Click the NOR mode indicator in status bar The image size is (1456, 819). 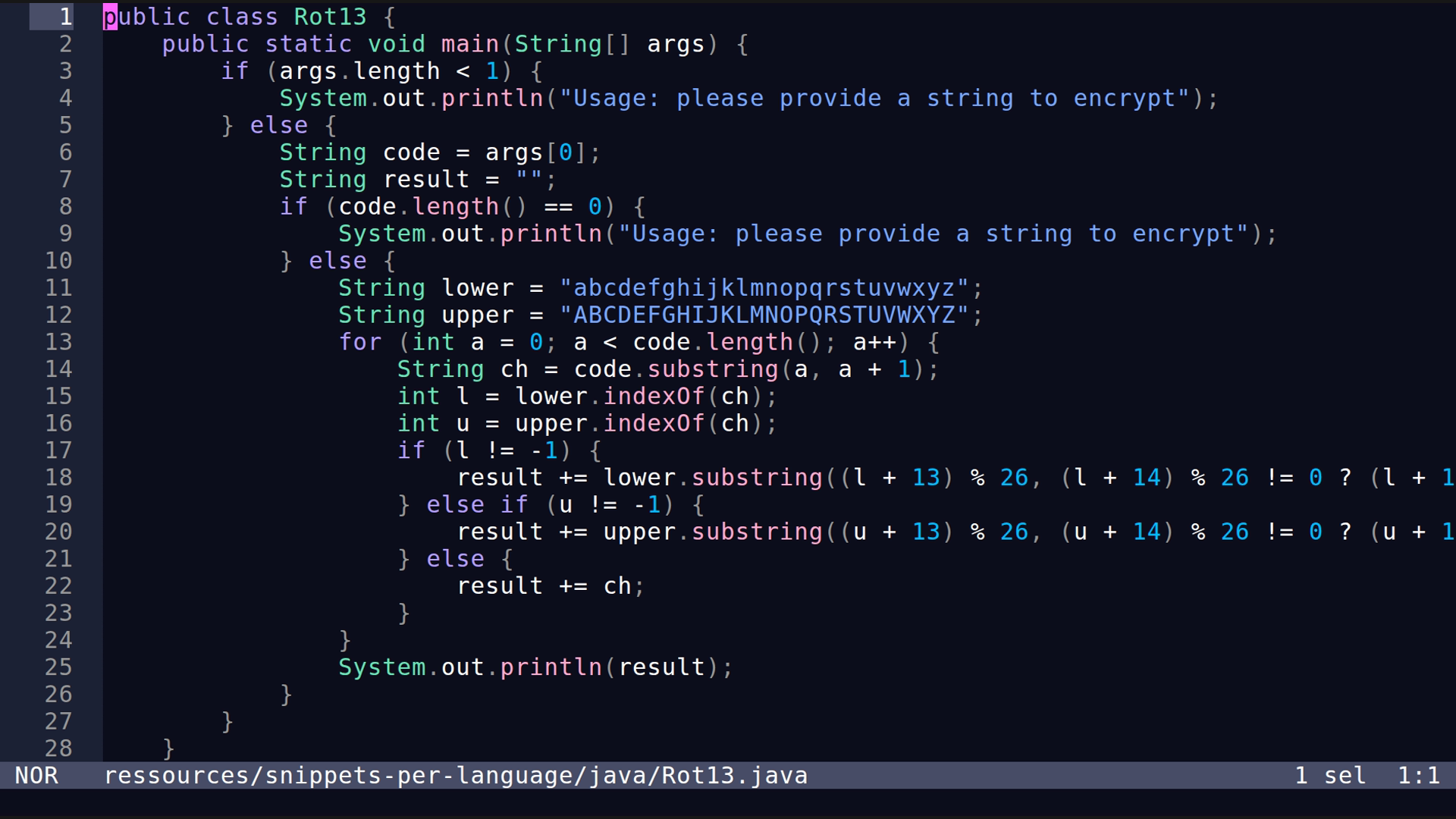coord(38,776)
